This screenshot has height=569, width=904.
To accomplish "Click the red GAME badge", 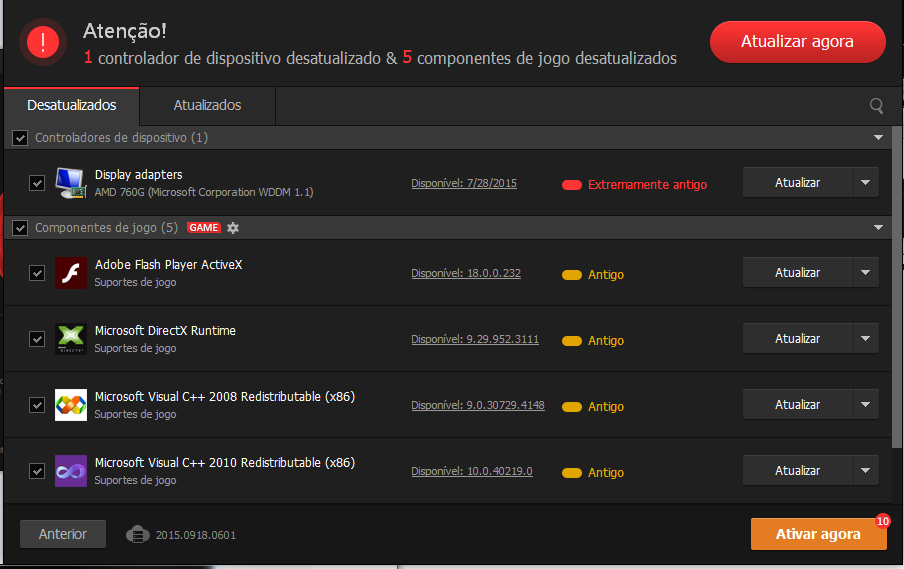I will point(204,228).
